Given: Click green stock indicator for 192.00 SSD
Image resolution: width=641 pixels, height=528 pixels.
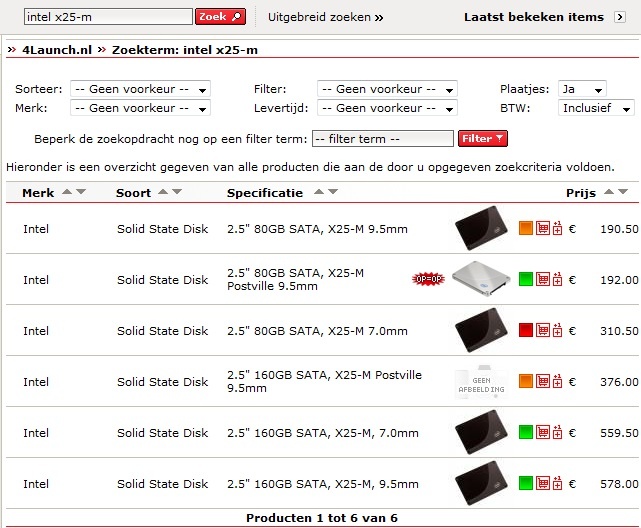Looking at the screenshot, I should (526, 279).
